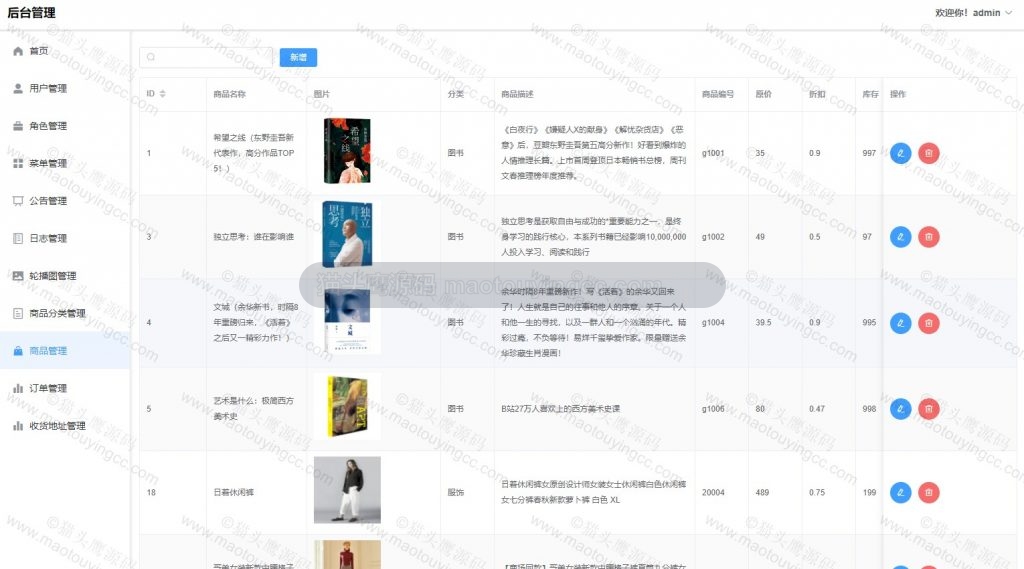Viewport: 1024px width, 569px height.
Task: Click the 折扣 column header
Action: point(817,94)
